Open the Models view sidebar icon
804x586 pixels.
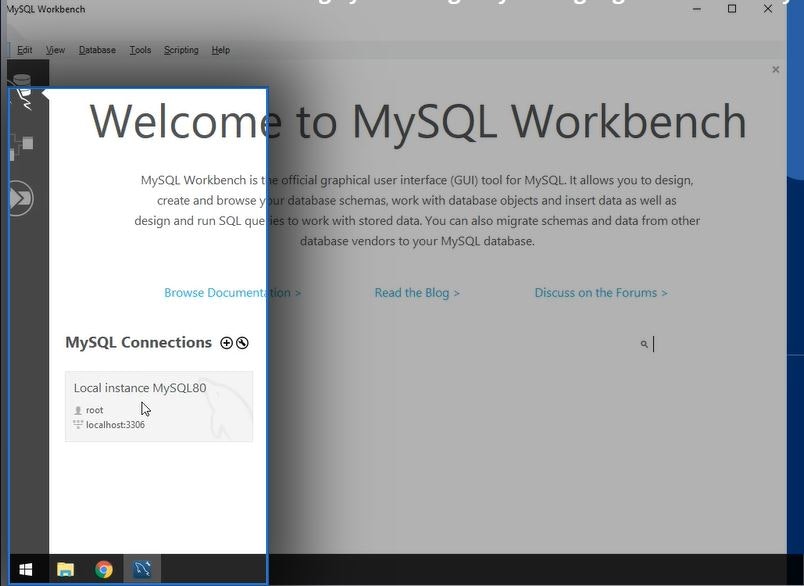(22, 146)
